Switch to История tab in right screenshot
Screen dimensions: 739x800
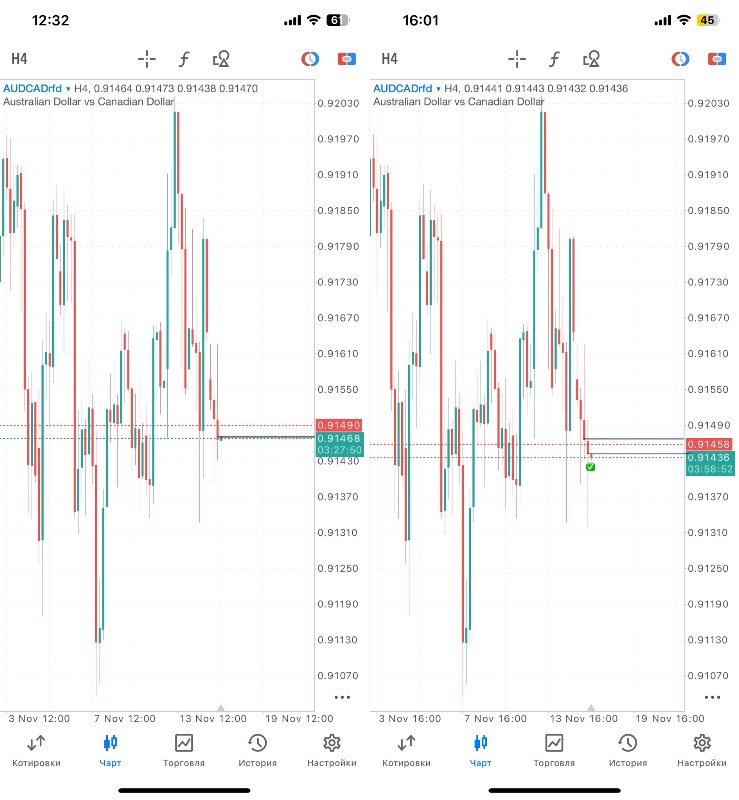[x=628, y=749]
